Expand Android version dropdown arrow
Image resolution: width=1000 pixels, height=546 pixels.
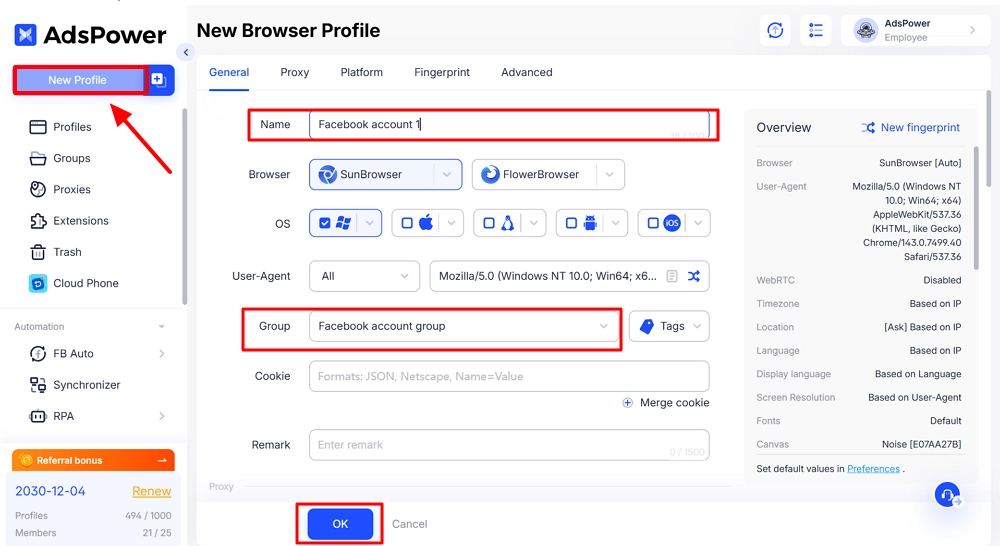pos(615,223)
